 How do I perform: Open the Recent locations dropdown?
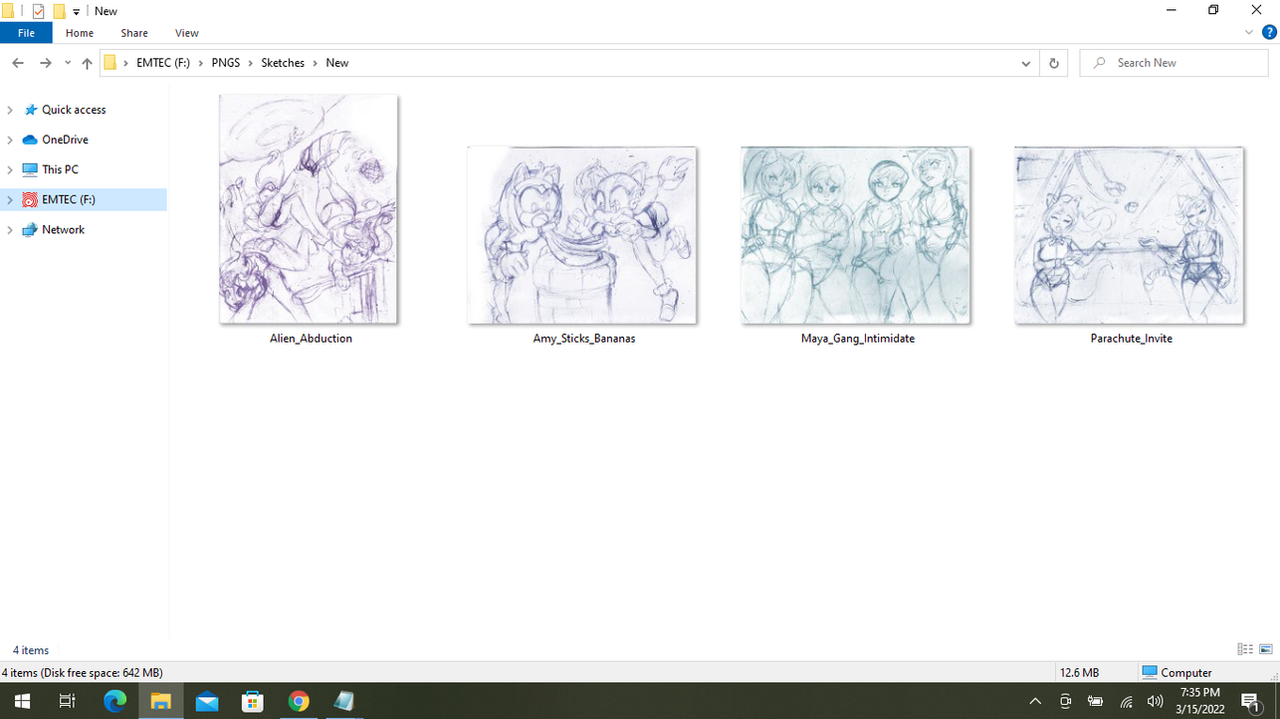click(67, 63)
